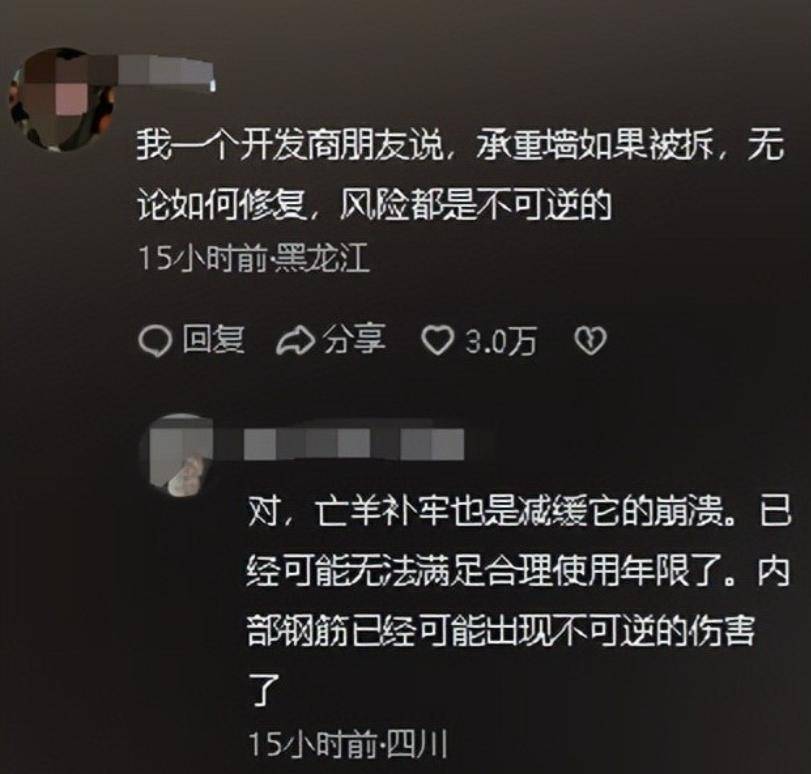Viewport: 811px width, 774px height.
Task: Tap the 15小时前 time on the reply
Action: click(x=314, y=744)
